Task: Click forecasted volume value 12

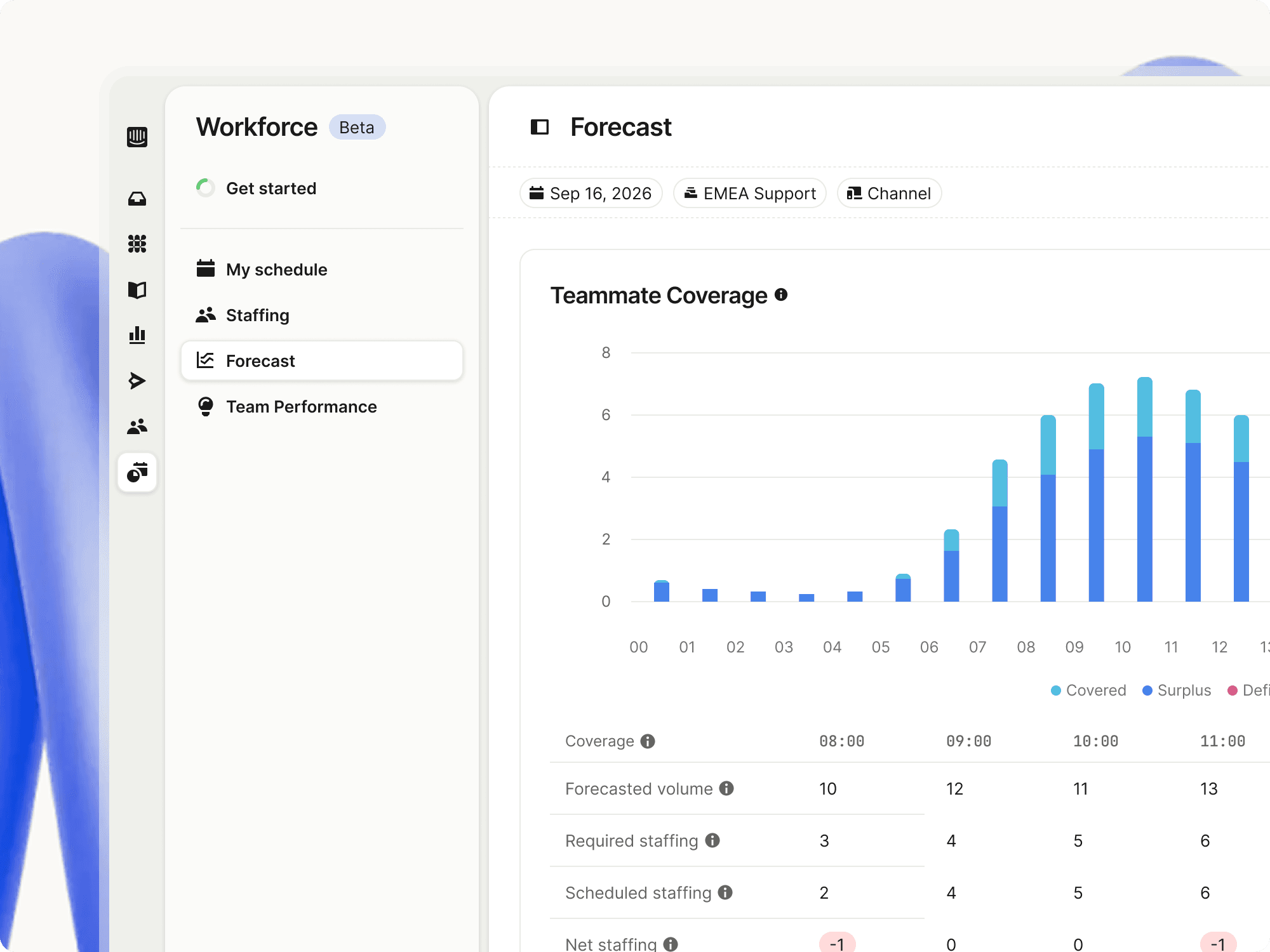Action: click(955, 789)
